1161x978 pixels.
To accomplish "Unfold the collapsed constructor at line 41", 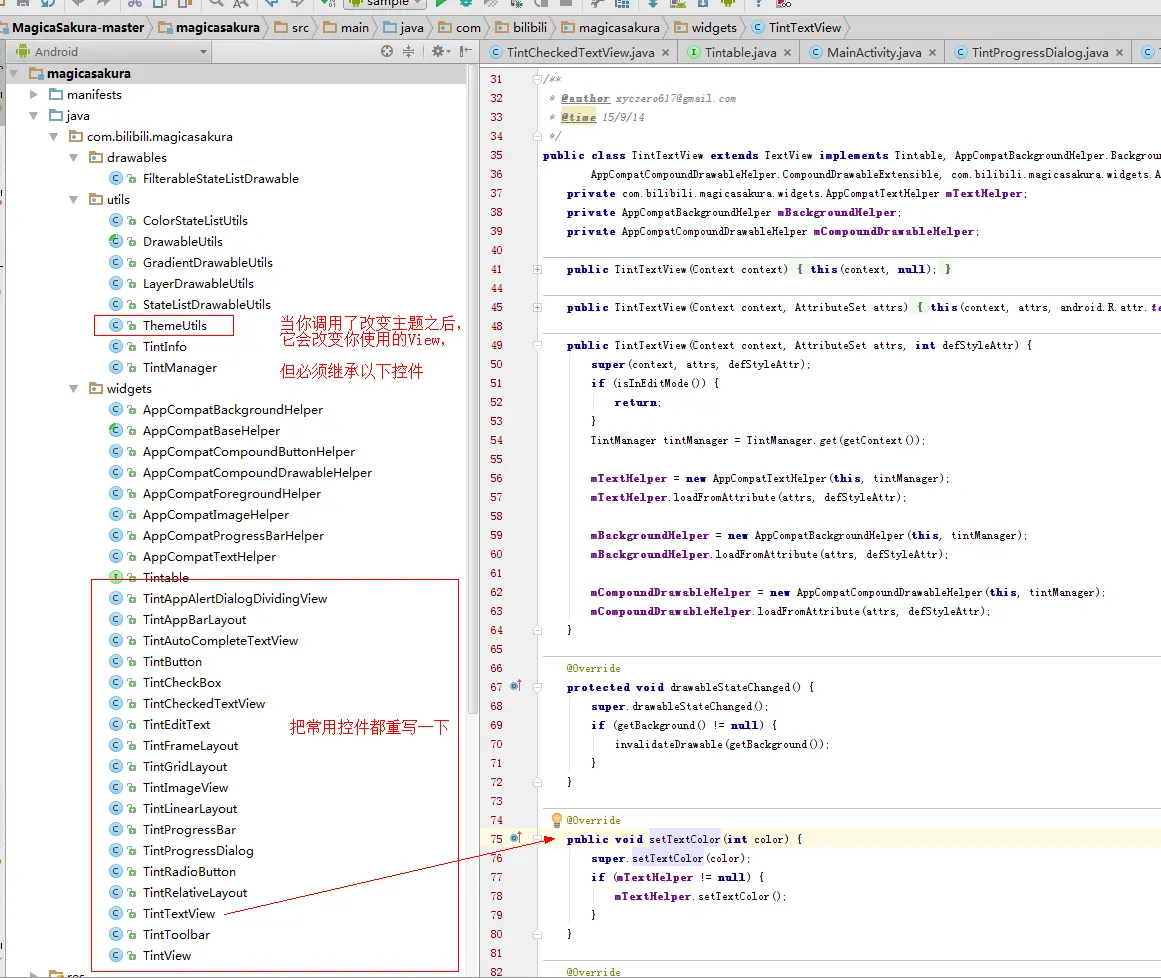I will [538, 269].
